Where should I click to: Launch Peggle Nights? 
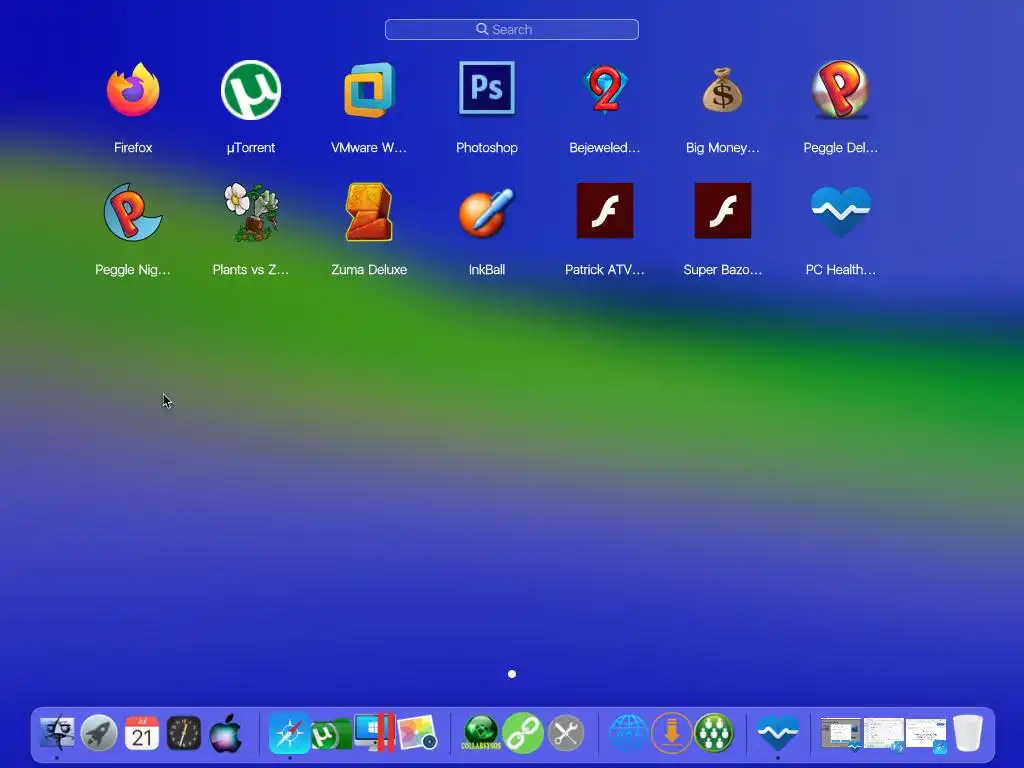133,212
